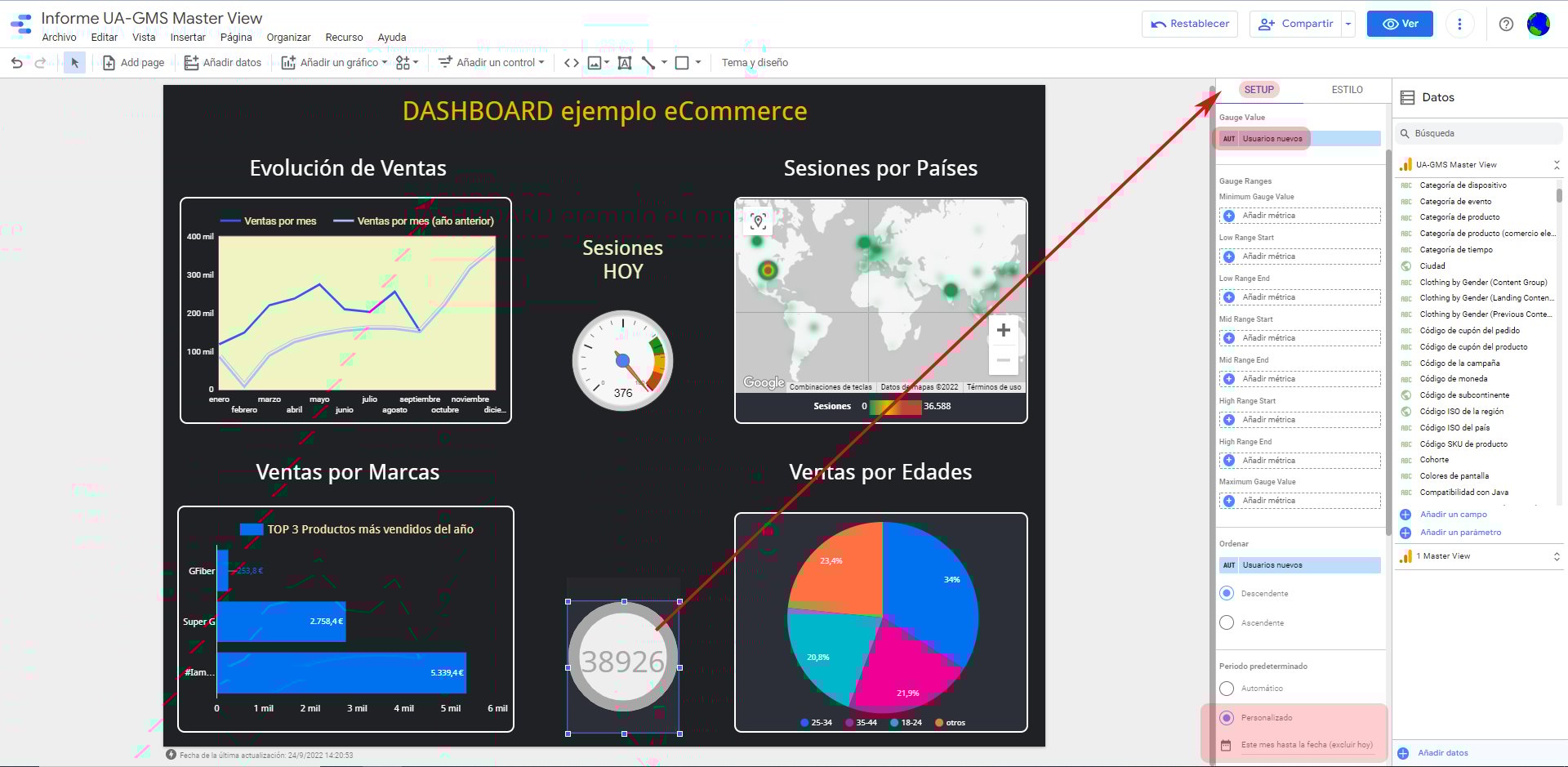Open the Ayuda menu

click(x=392, y=38)
